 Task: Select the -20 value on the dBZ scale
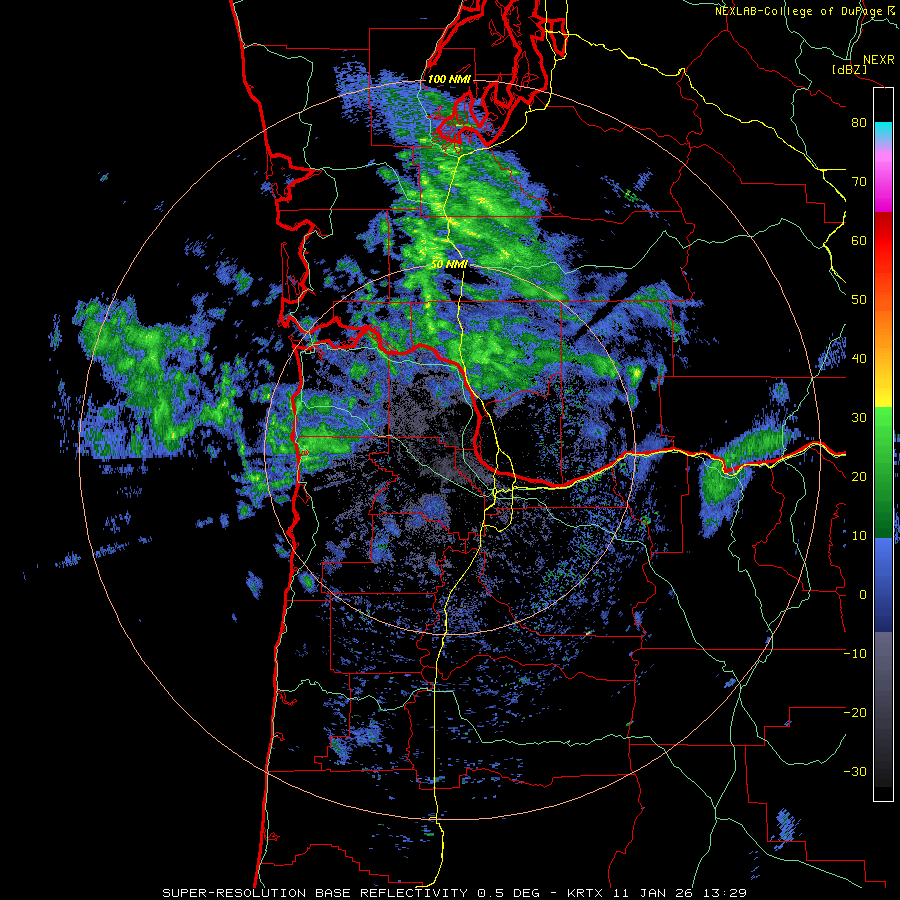coord(855,713)
